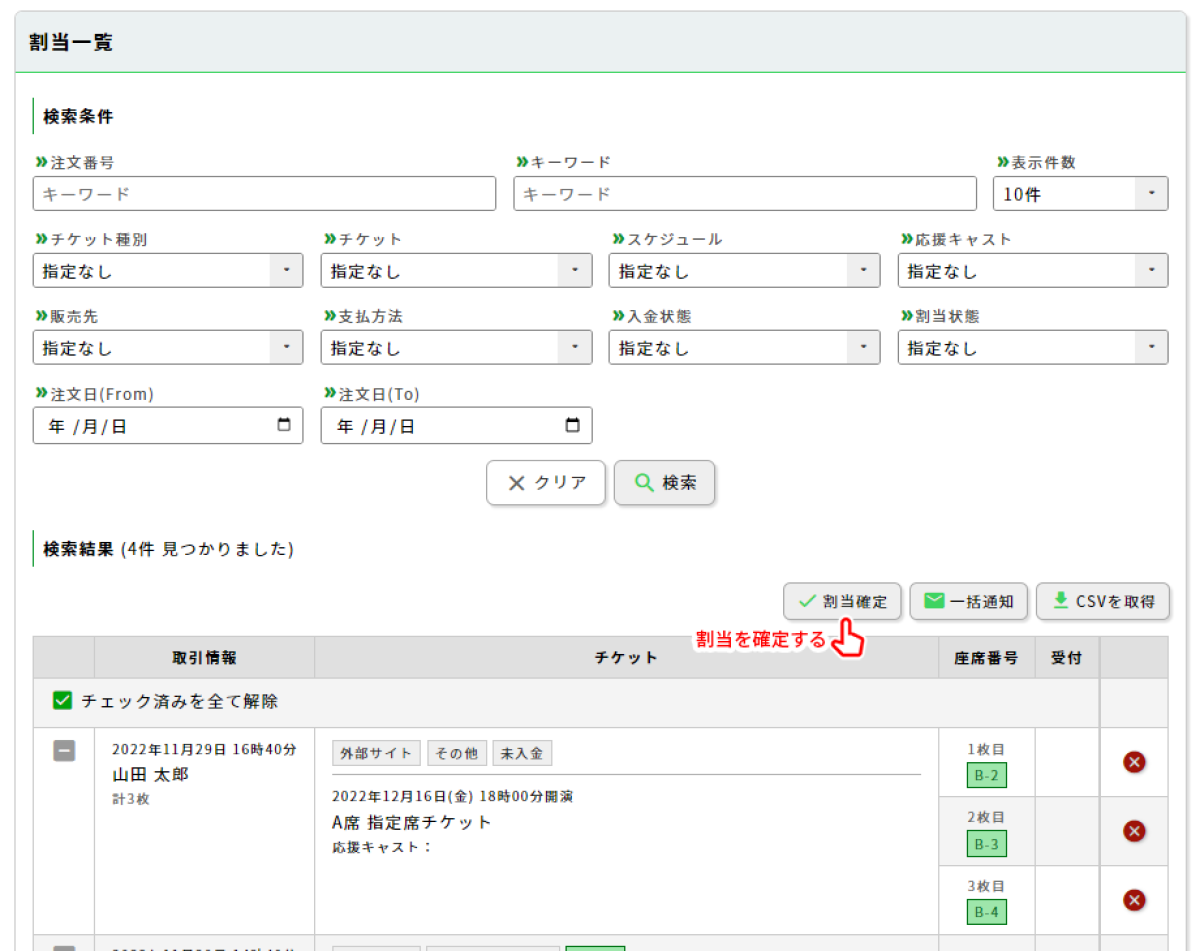Send bulk notification via 一括通知 button
This screenshot has width=1200, height=951.
pos(968,602)
